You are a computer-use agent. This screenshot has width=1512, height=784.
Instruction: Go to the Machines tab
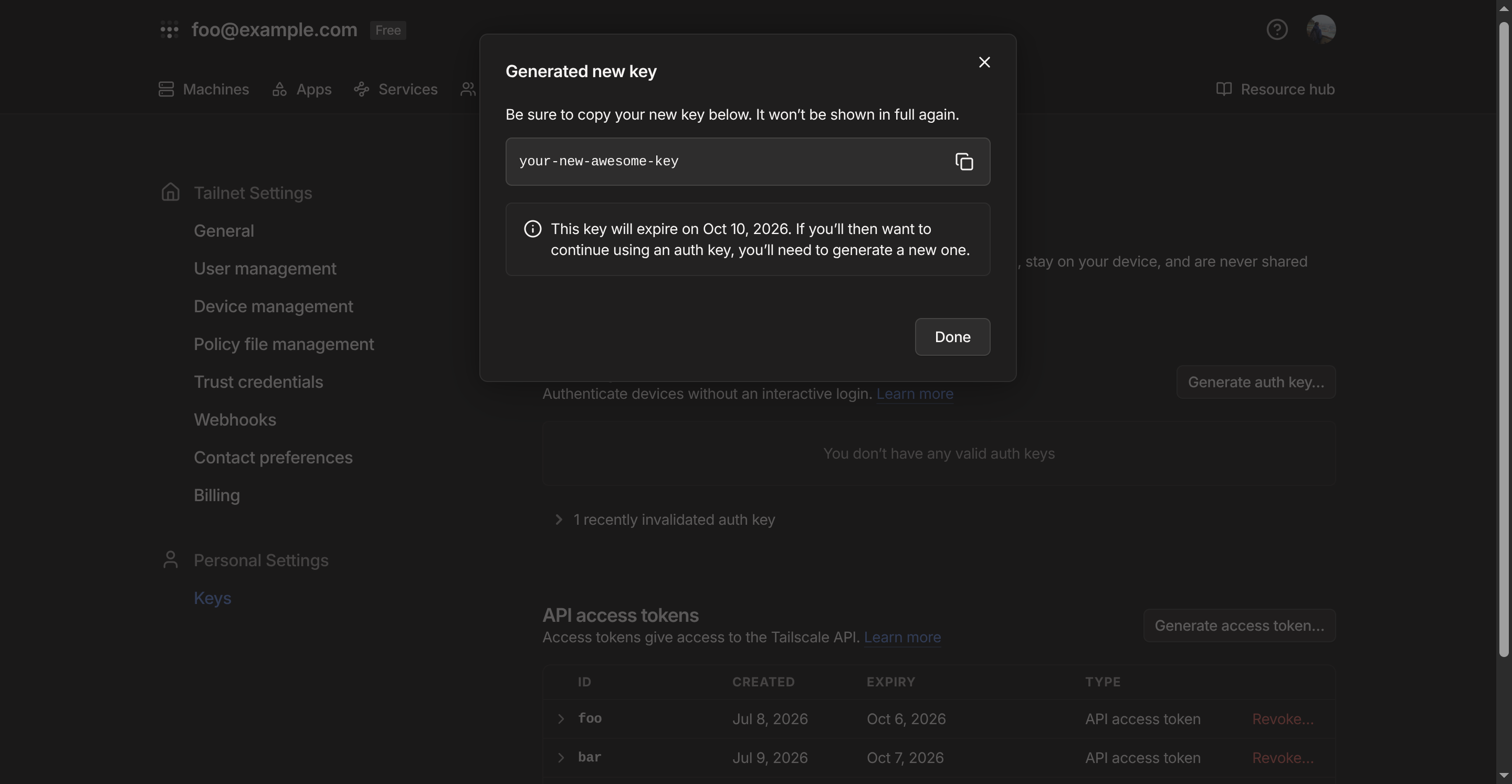[204, 89]
